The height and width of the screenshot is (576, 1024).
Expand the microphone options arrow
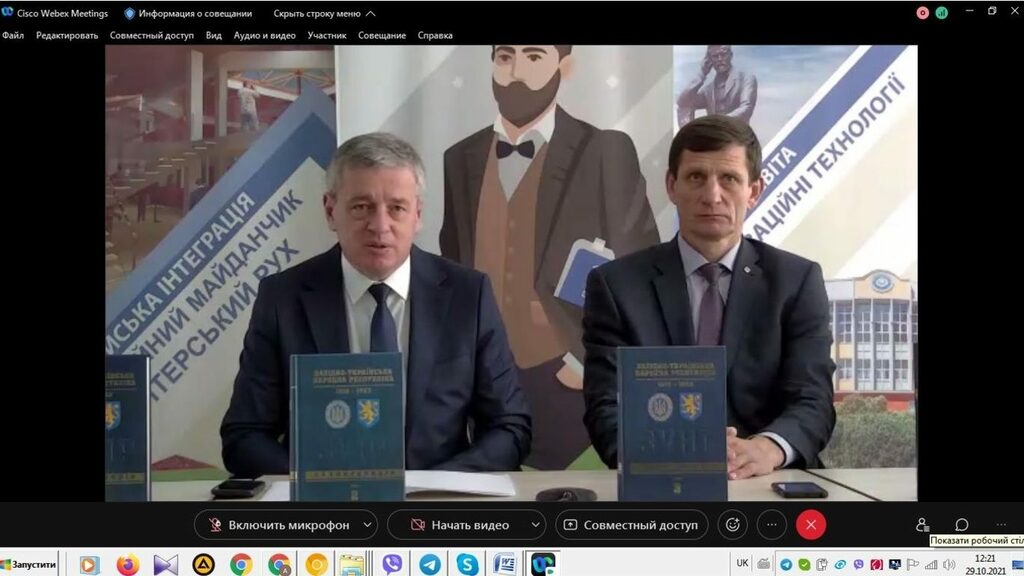(367, 525)
